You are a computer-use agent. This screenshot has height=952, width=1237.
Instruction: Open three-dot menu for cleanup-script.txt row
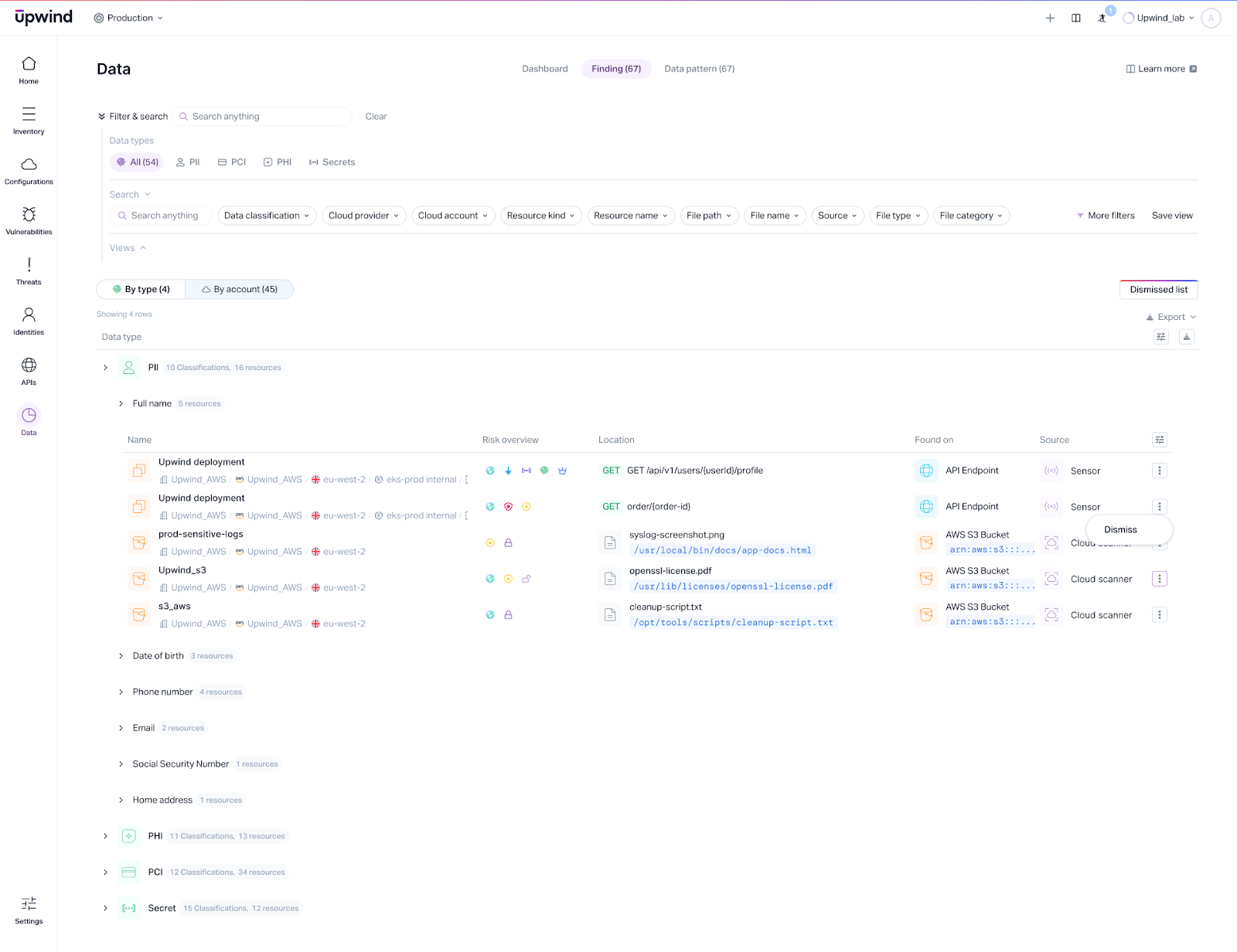[1160, 615]
